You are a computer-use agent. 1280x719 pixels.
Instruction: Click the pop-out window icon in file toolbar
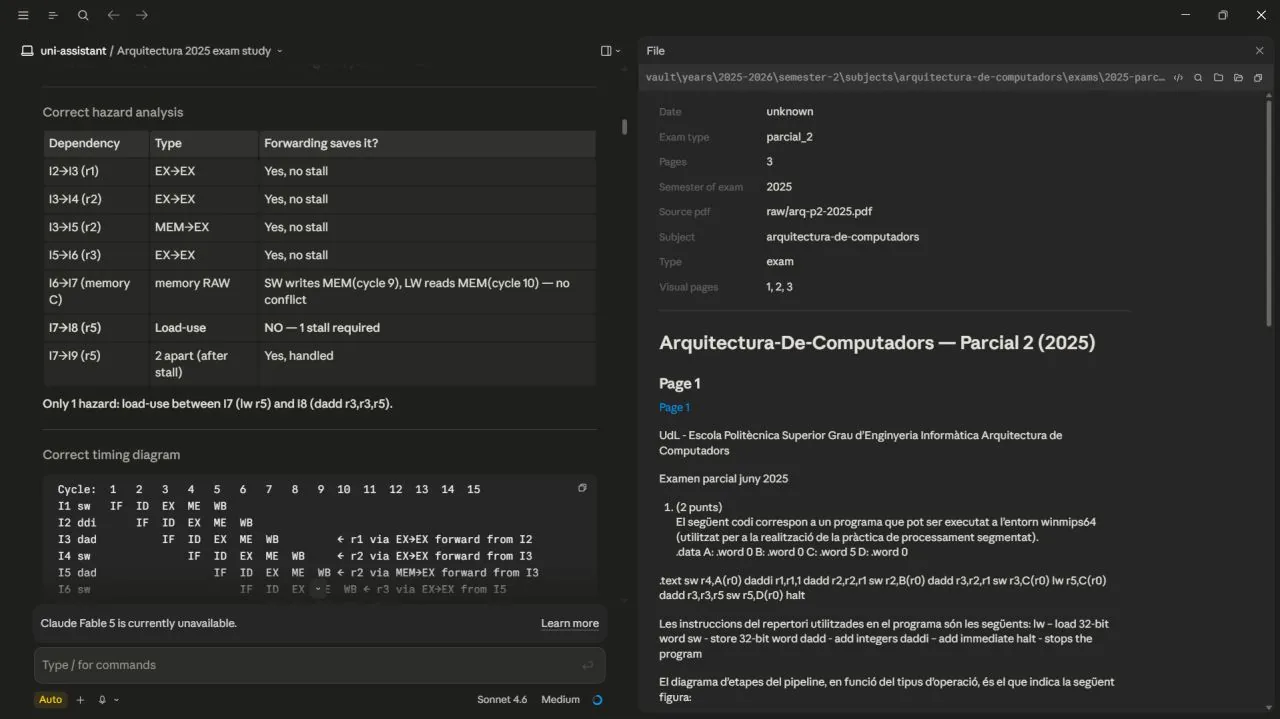coord(1258,77)
